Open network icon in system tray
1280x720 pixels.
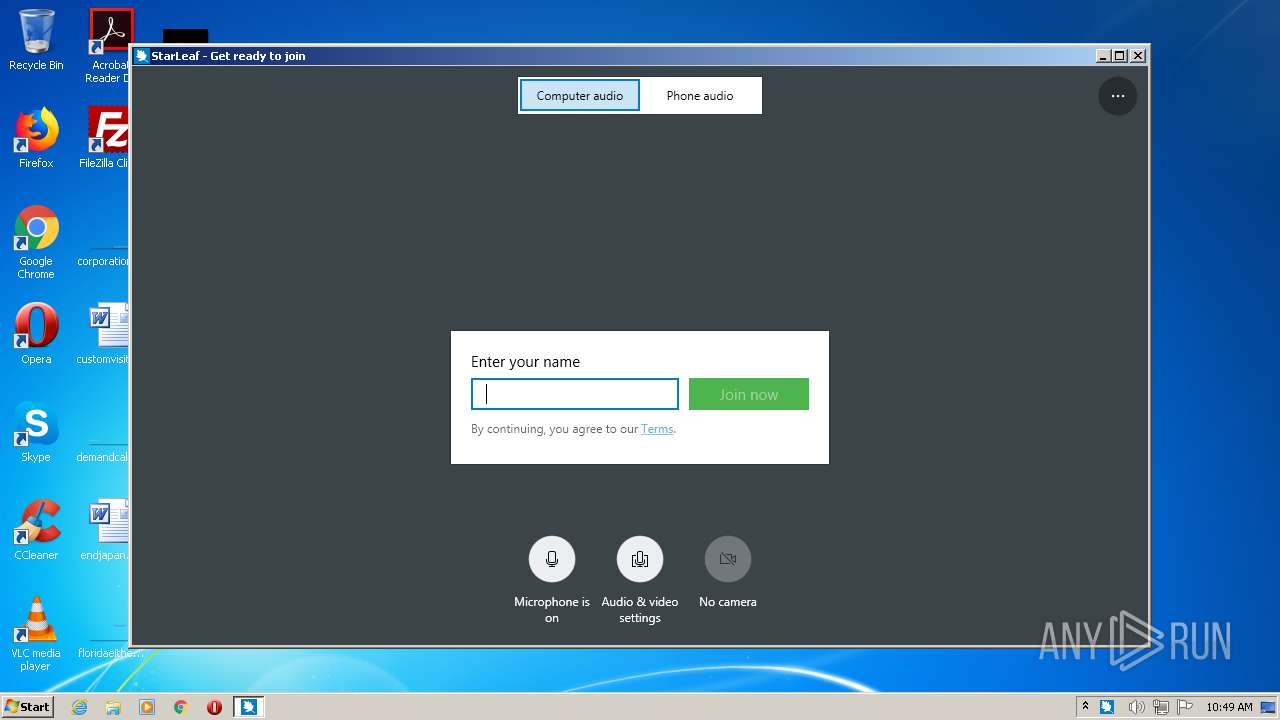point(1161,707)
